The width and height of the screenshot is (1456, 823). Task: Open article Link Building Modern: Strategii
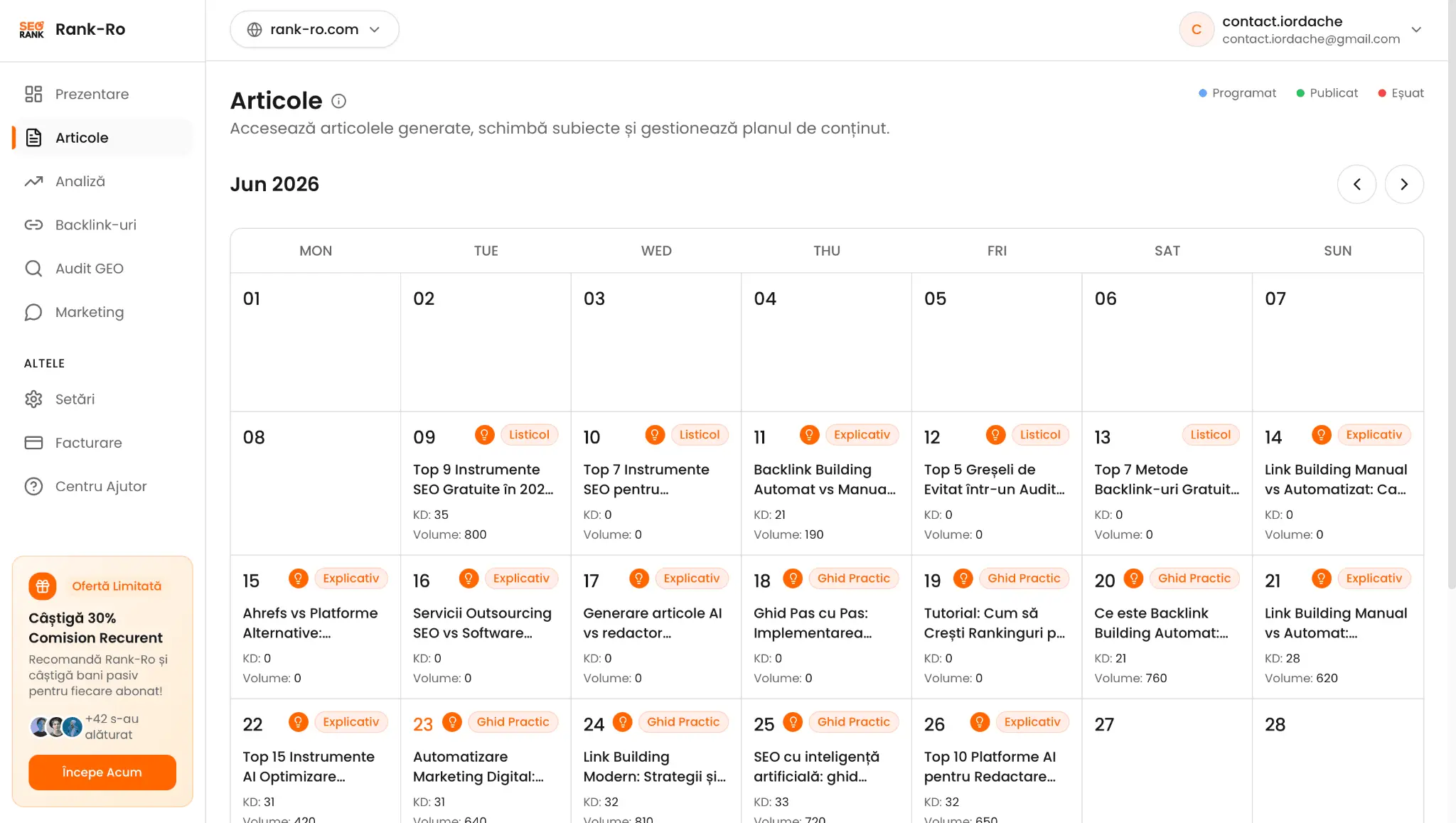pos(655,767)
